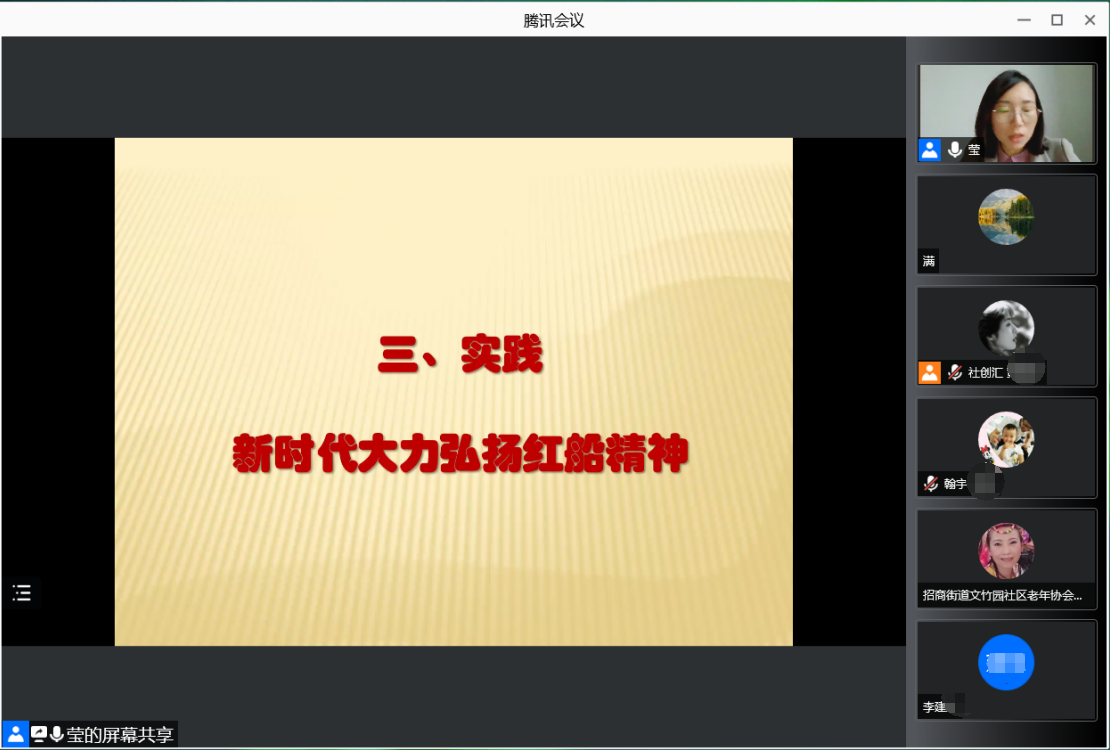The width and height of the screenshot is (1110, 750).
Task: Click the muted mic icon next to 社创汇
Action: 955,373
